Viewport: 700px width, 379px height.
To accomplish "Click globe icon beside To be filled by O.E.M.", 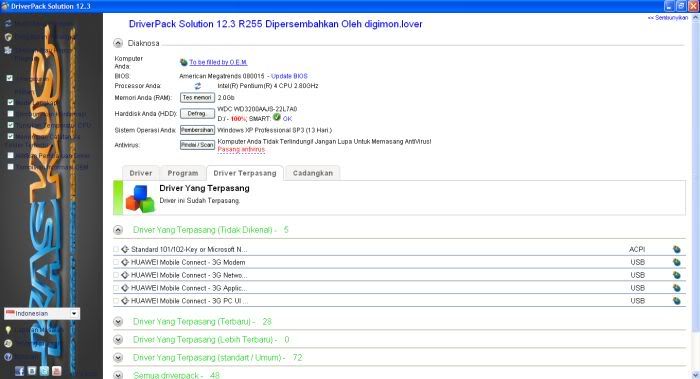I will pos(183,62).
